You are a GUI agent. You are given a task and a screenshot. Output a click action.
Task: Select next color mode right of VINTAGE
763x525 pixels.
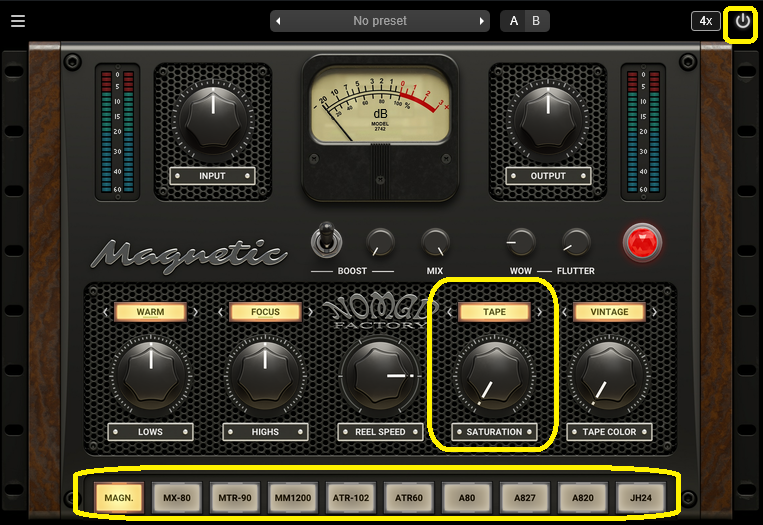click(654, 312)
